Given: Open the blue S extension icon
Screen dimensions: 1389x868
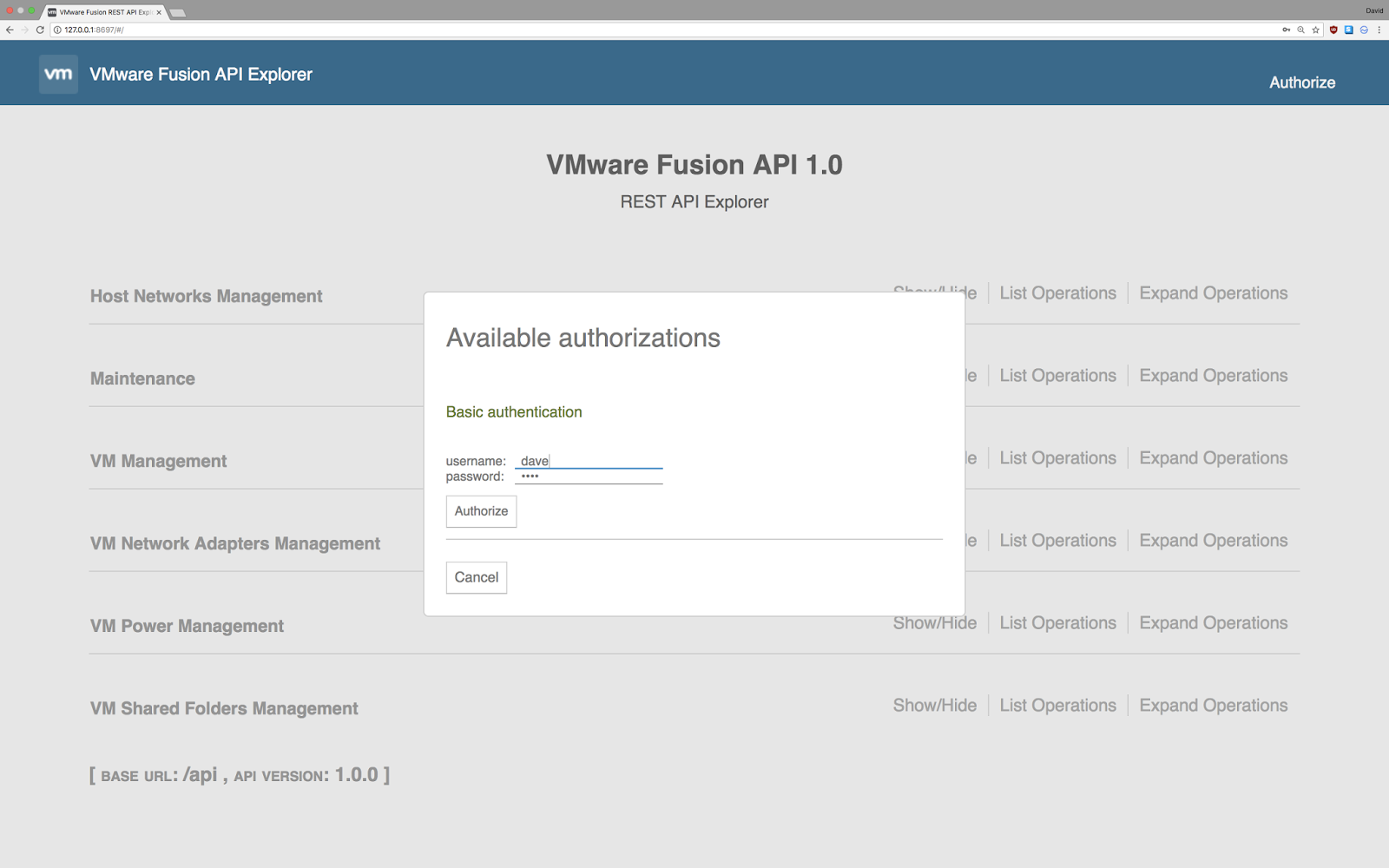Looking at the screenshot, I should click(x=1348, y=30).
